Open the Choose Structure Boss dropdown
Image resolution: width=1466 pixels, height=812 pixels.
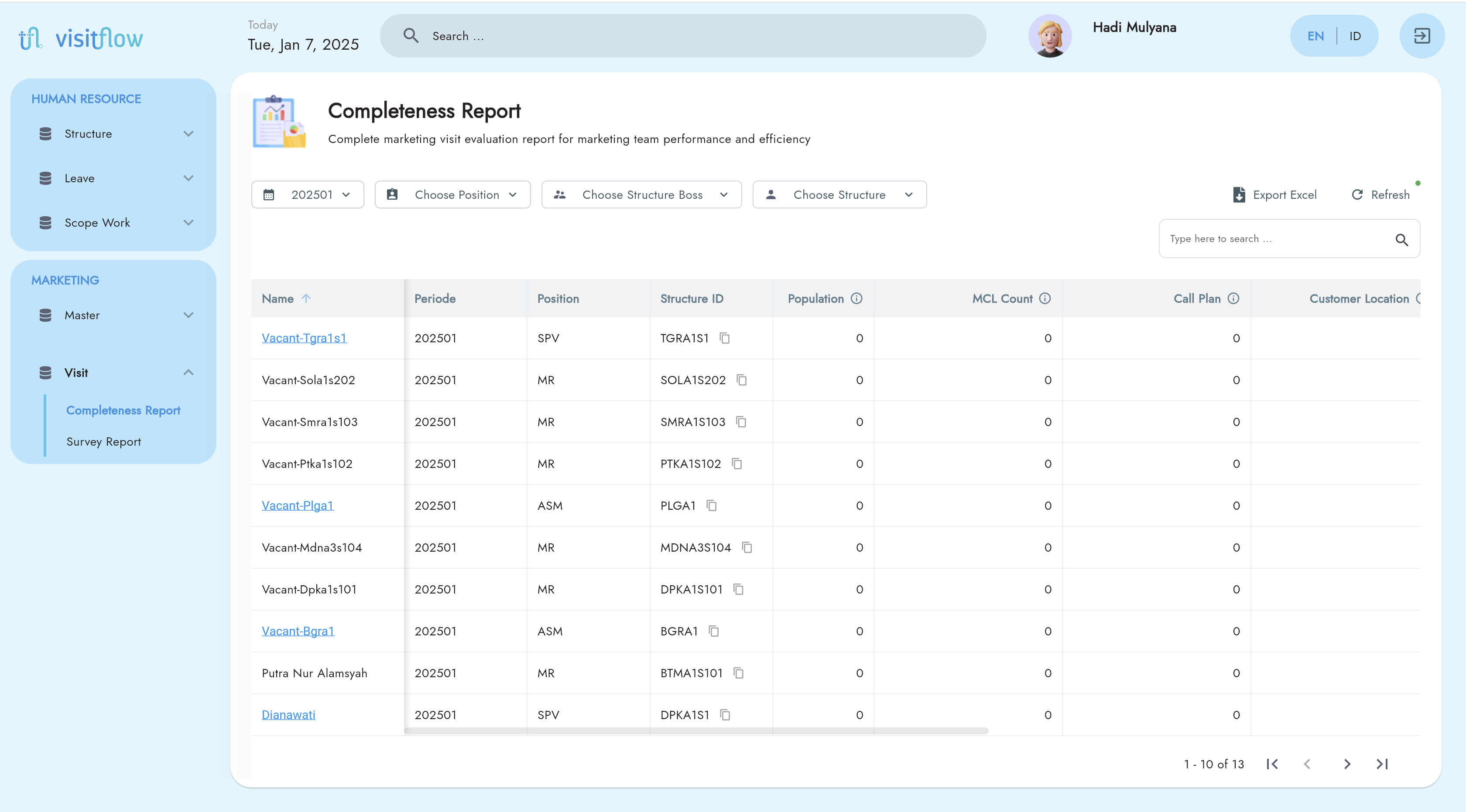[641, 195]
